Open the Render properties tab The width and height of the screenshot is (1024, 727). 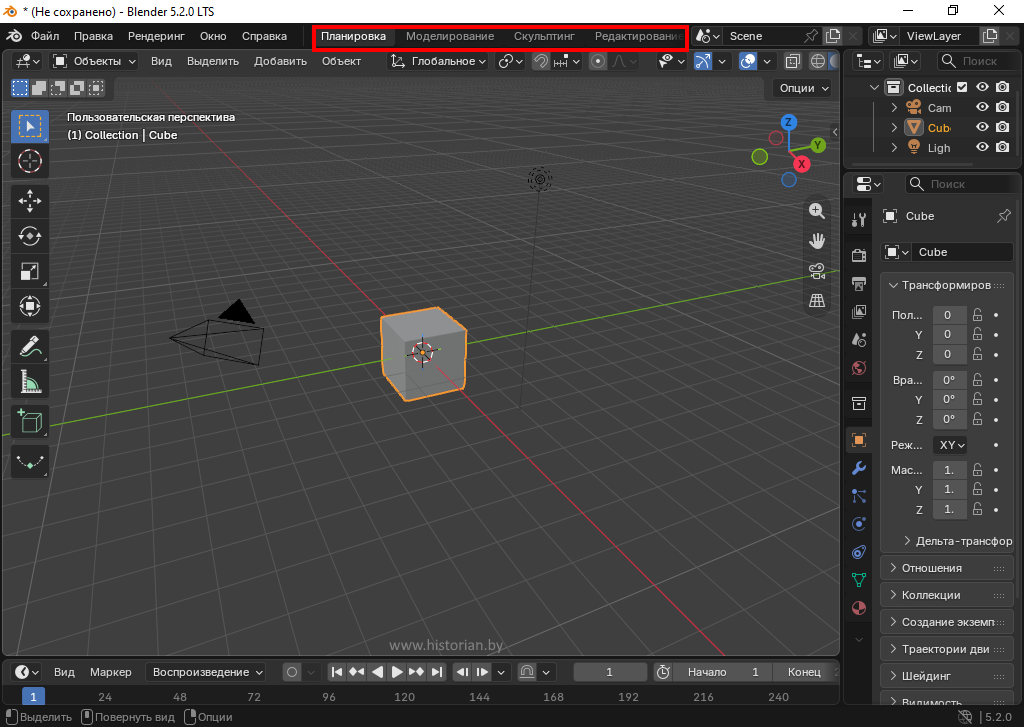pos(859,255)
